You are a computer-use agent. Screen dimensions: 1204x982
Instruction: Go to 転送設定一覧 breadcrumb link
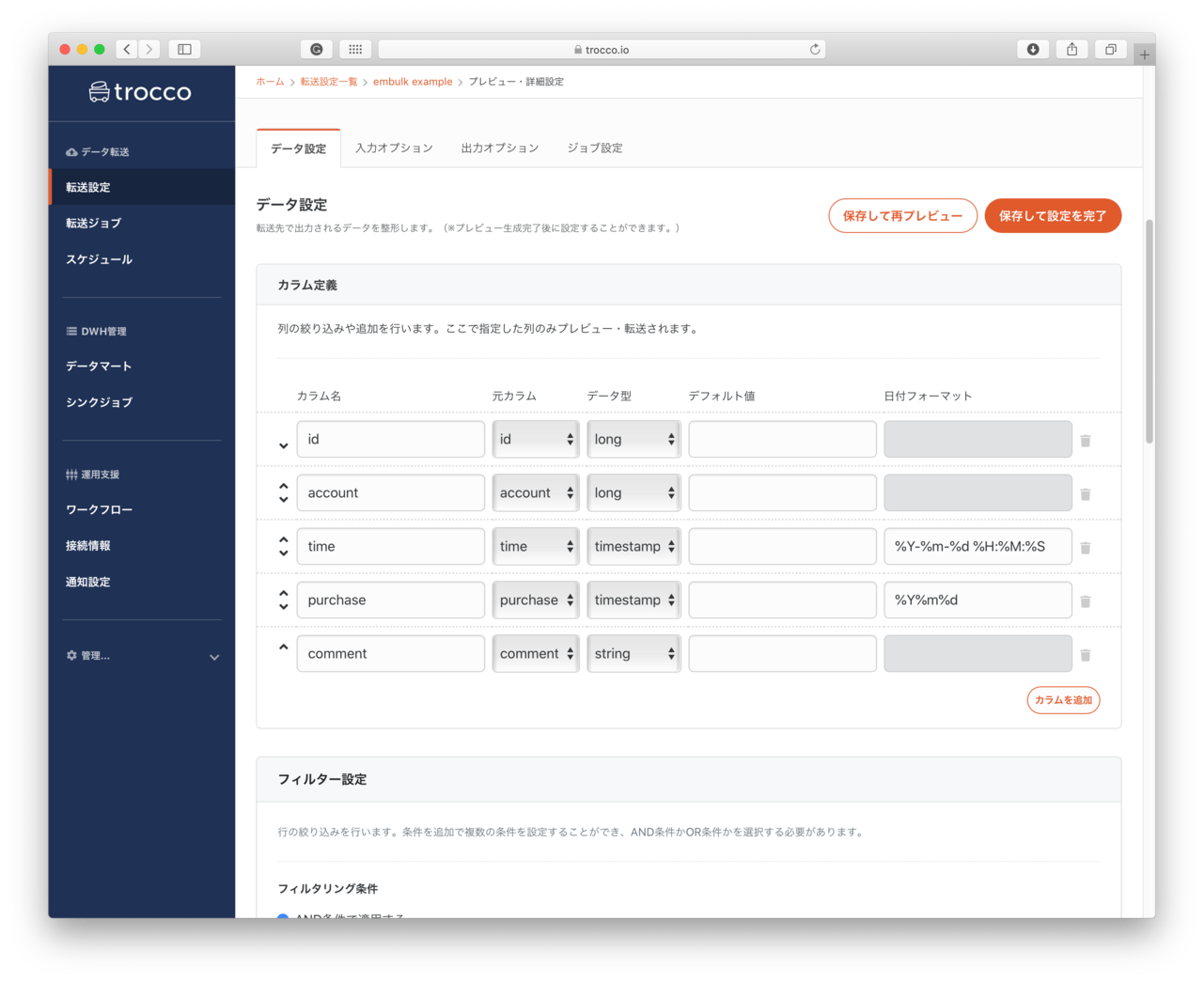pyautogui.click(x=329, y=82)
